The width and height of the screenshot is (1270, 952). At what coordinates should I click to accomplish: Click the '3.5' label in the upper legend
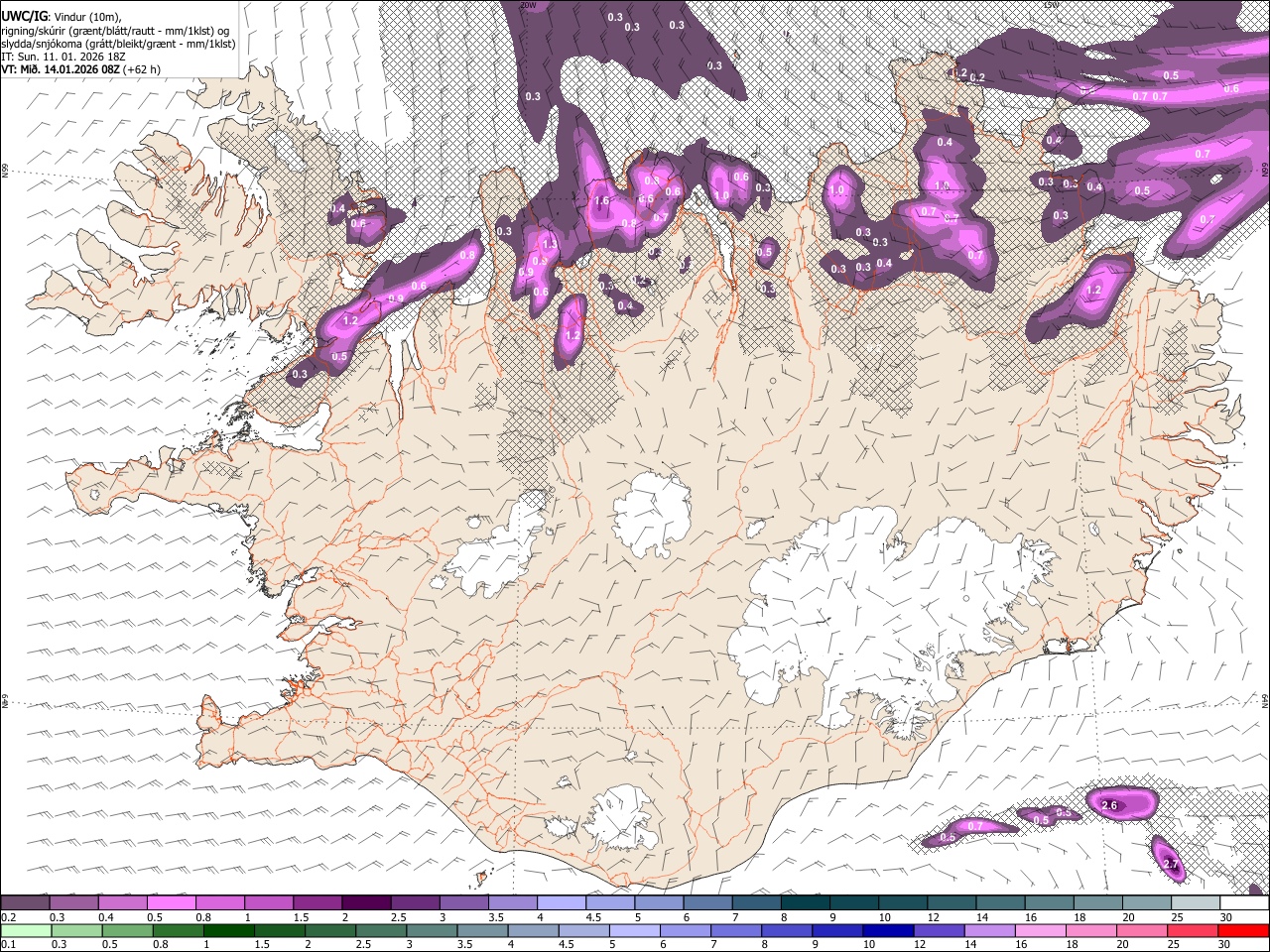[497, 917]
